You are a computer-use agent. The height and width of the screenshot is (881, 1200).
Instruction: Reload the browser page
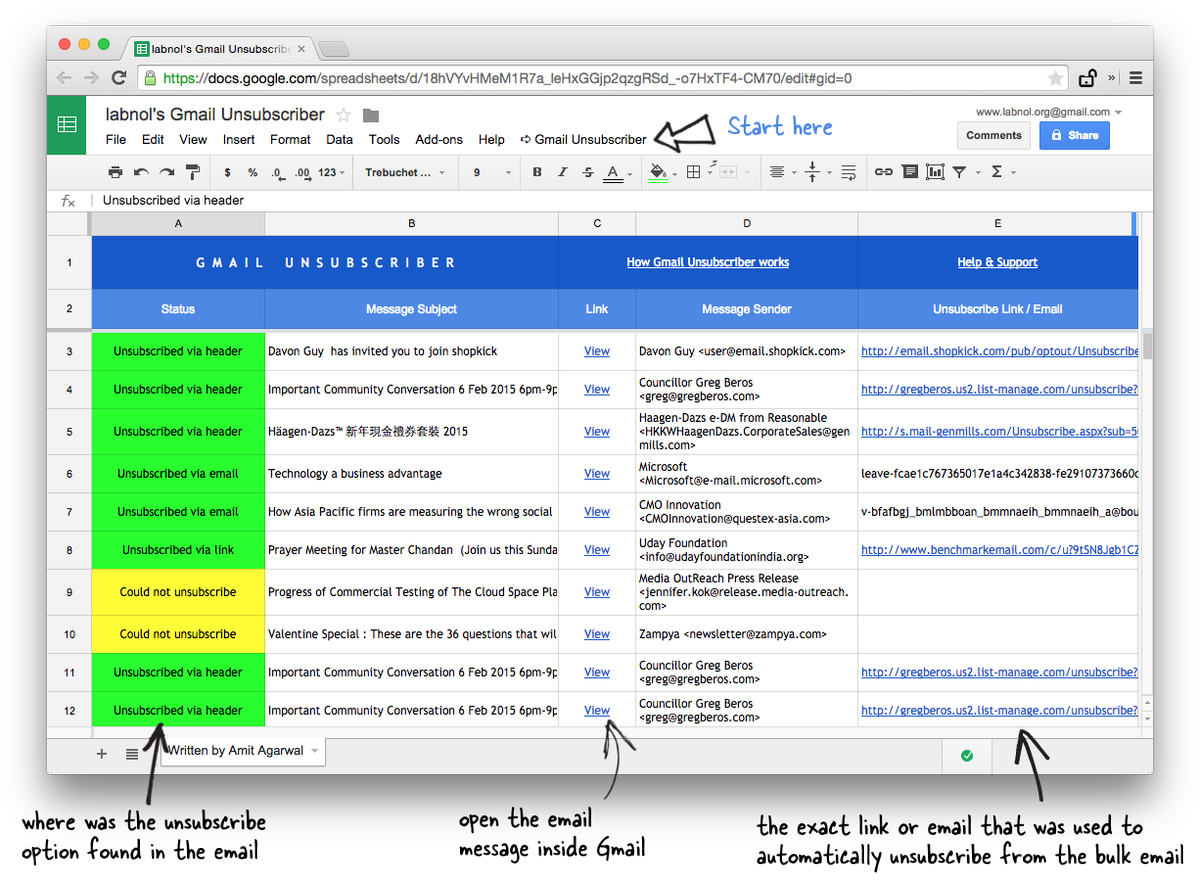pyautogui.click(x=119, y=78)
